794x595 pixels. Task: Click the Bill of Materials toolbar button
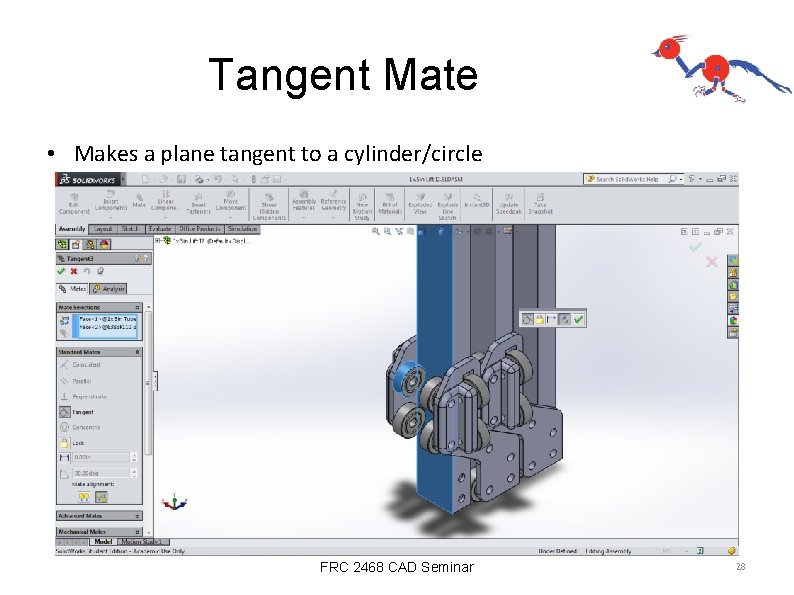click(x=390, y=204)
